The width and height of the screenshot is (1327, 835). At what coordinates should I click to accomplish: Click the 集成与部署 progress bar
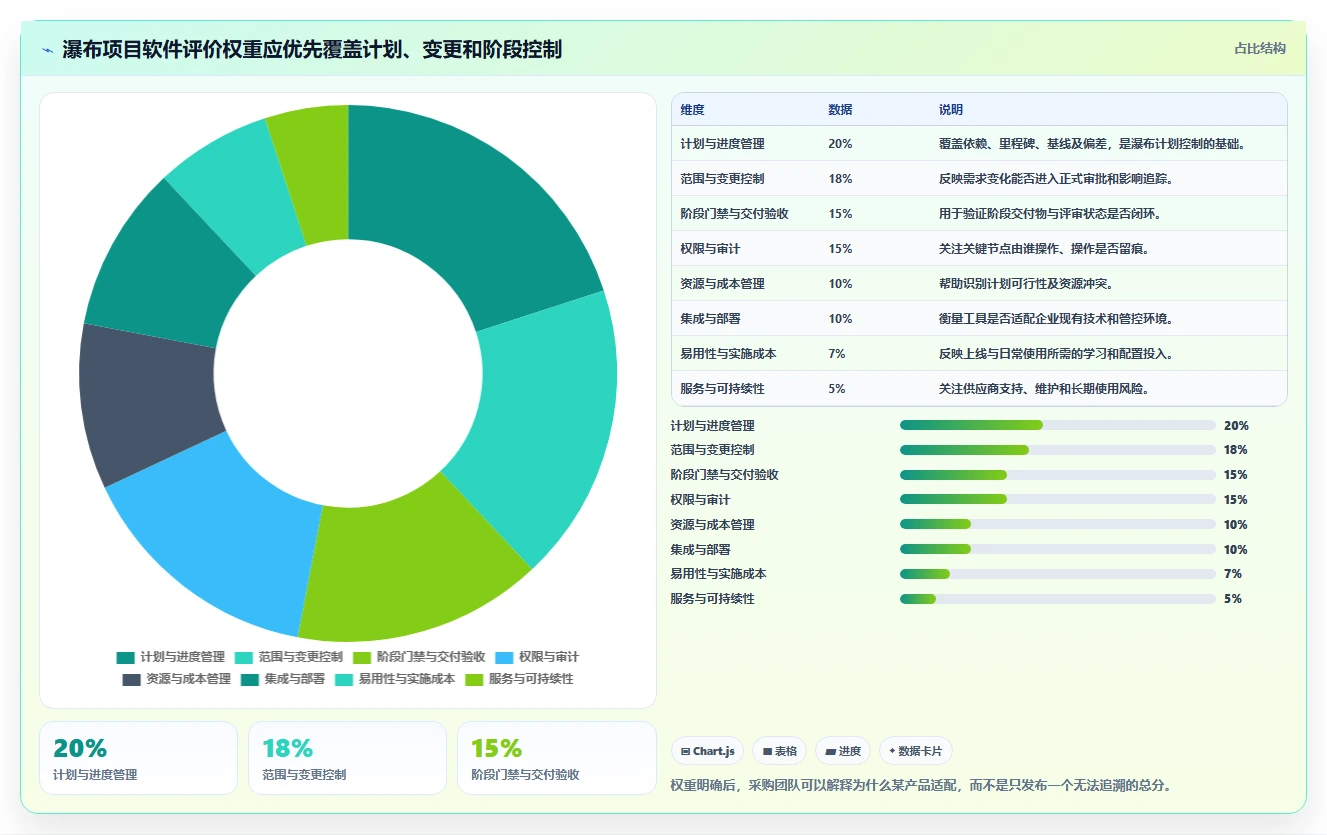(x=1058, y=549)
